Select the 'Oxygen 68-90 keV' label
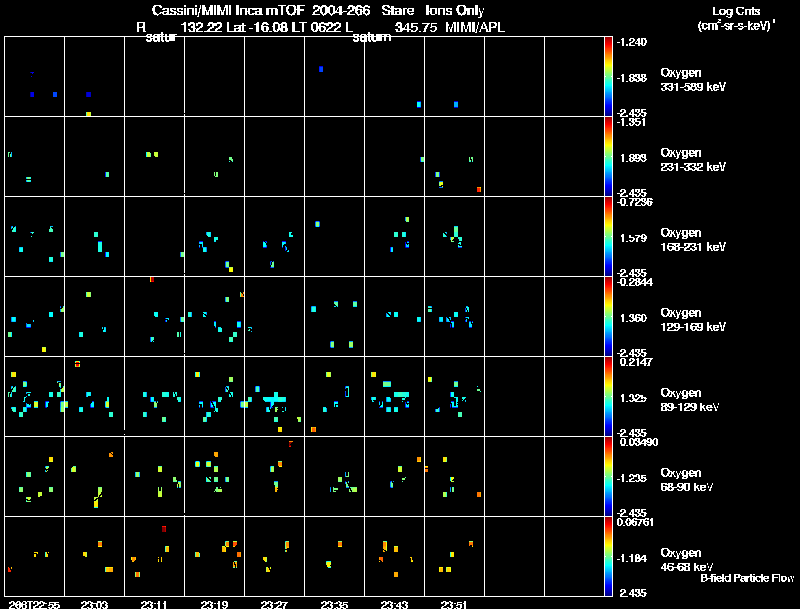 pos(687,480)
